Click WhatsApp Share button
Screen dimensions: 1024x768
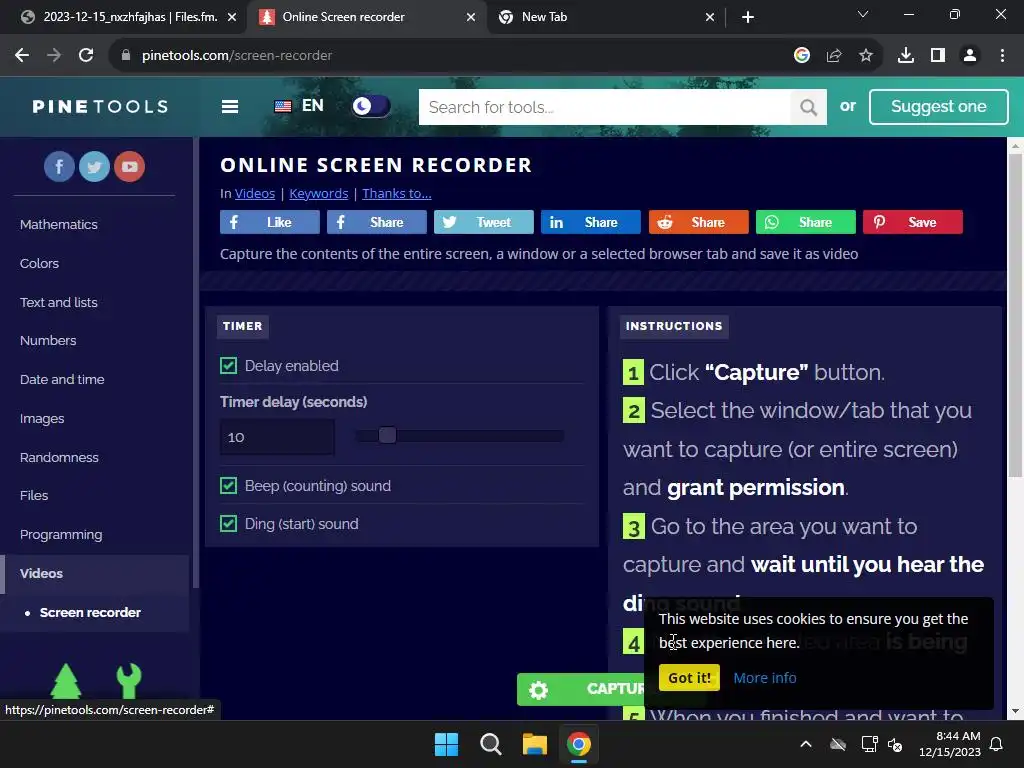pyautogui.click(x=805, y=222)
